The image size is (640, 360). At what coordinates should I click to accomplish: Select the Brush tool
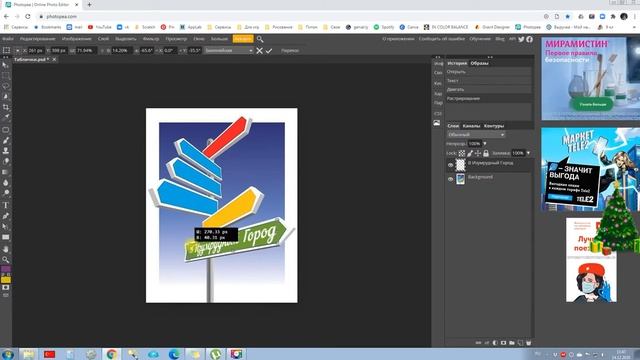pos(6,140)
